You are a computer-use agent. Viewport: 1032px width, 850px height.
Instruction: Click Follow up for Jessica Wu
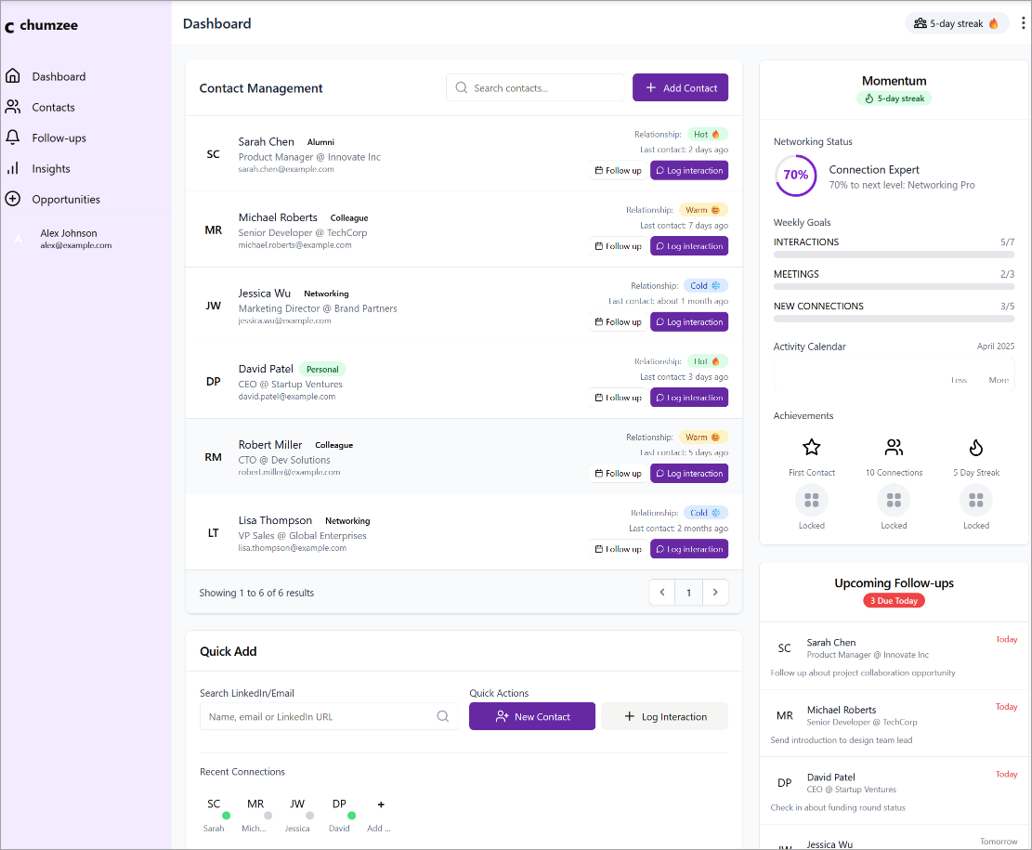[x=617, y=322]
